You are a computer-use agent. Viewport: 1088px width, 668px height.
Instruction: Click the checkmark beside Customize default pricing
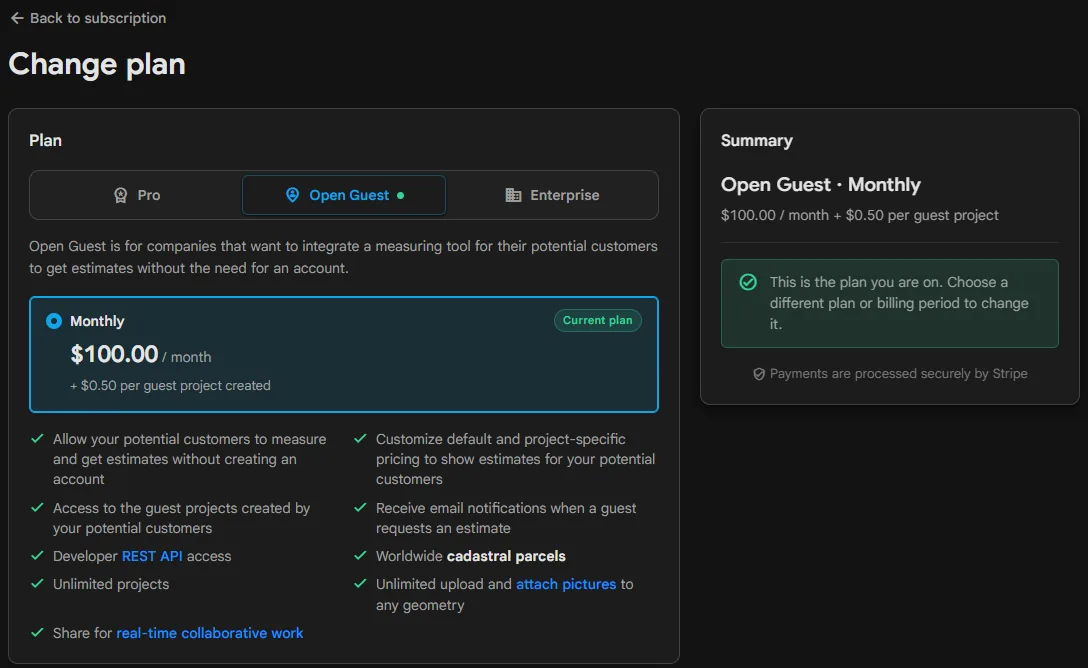pos(360,438)
